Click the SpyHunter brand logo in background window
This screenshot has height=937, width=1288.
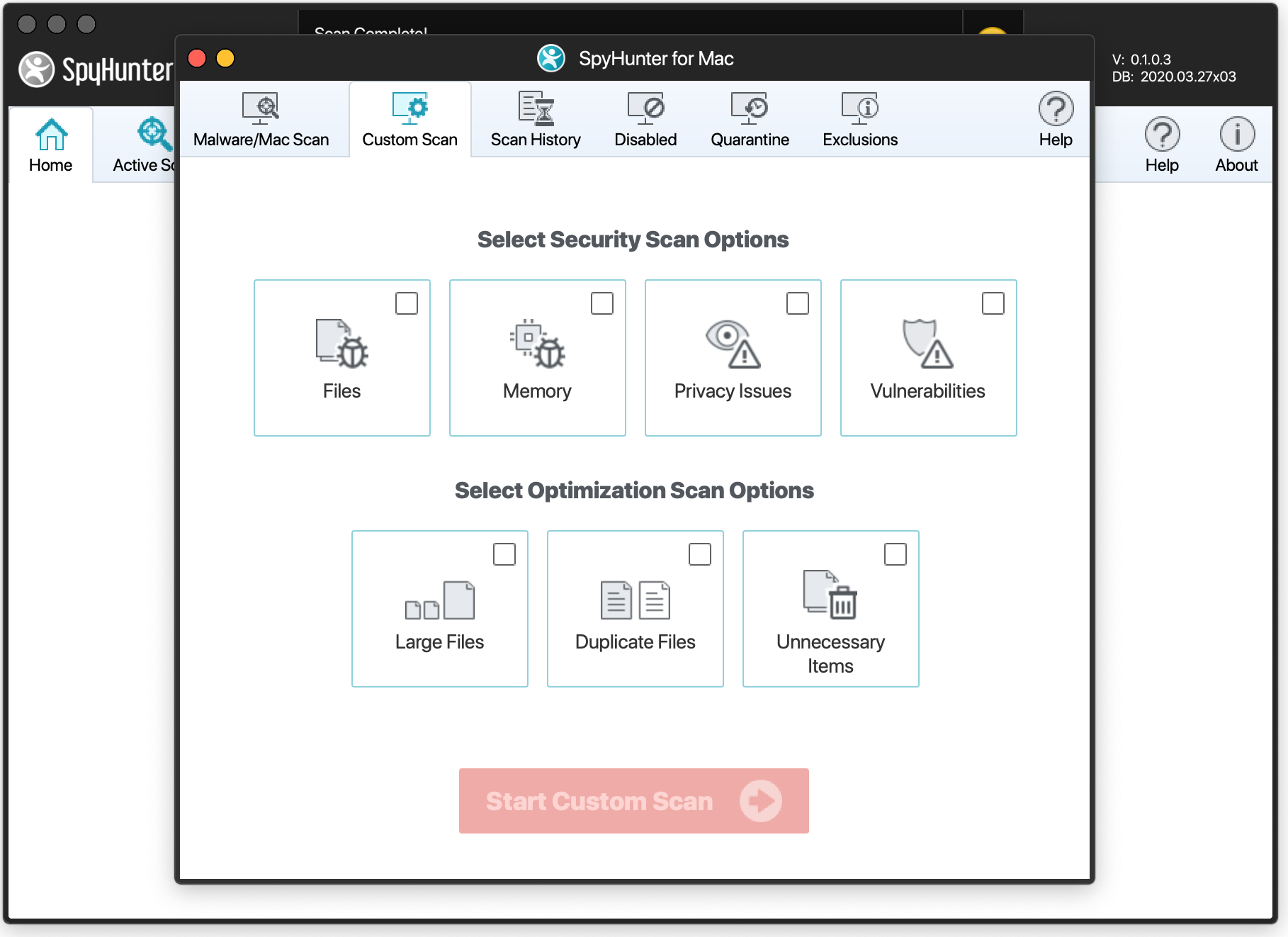[x=96, y=69]
